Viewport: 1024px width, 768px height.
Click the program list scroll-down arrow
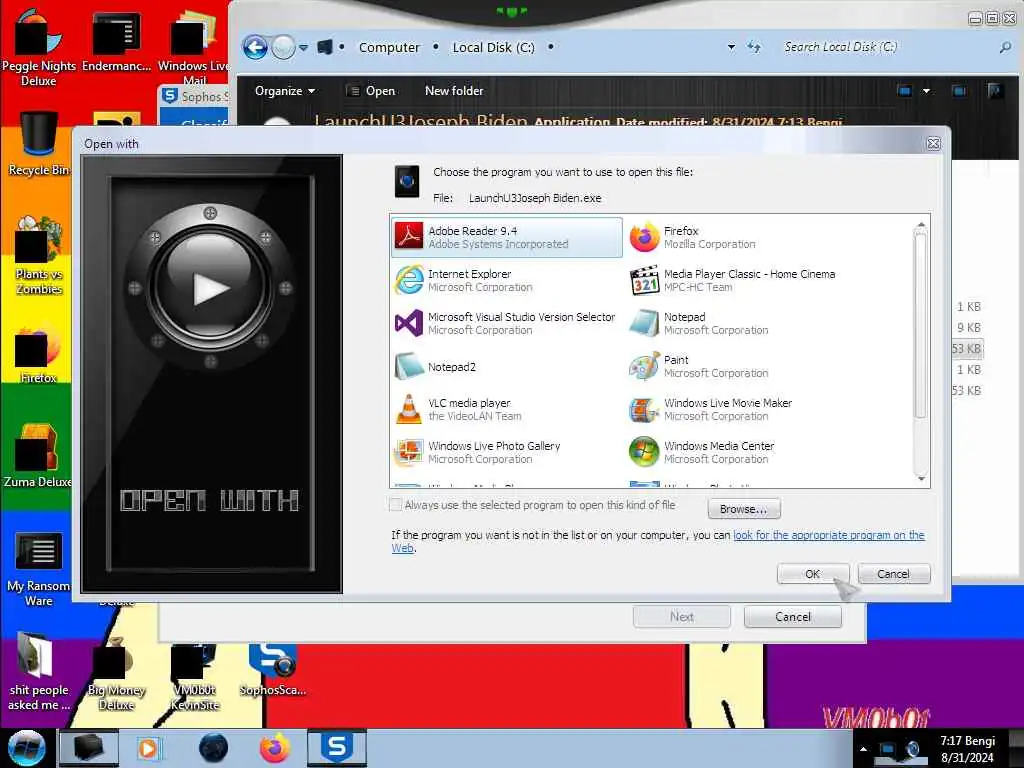(x=921, y=479)
